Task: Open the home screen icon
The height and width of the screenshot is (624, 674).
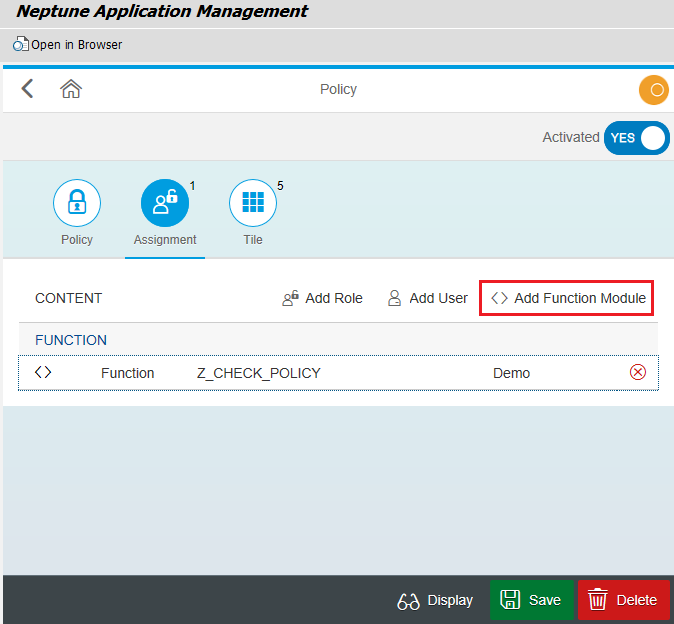Action: pos(71,89)
